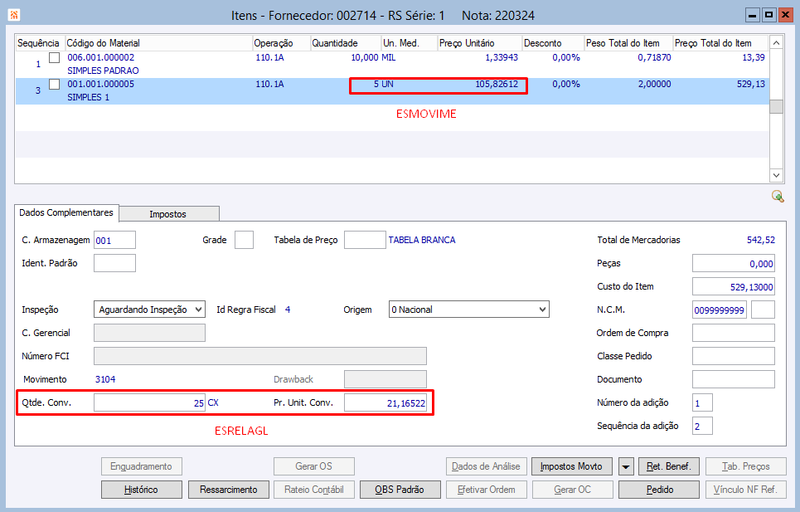This screenshot has width=800, height=512.
Task: Click the small field beside N.C.M. code
Action: pos(763,310)
